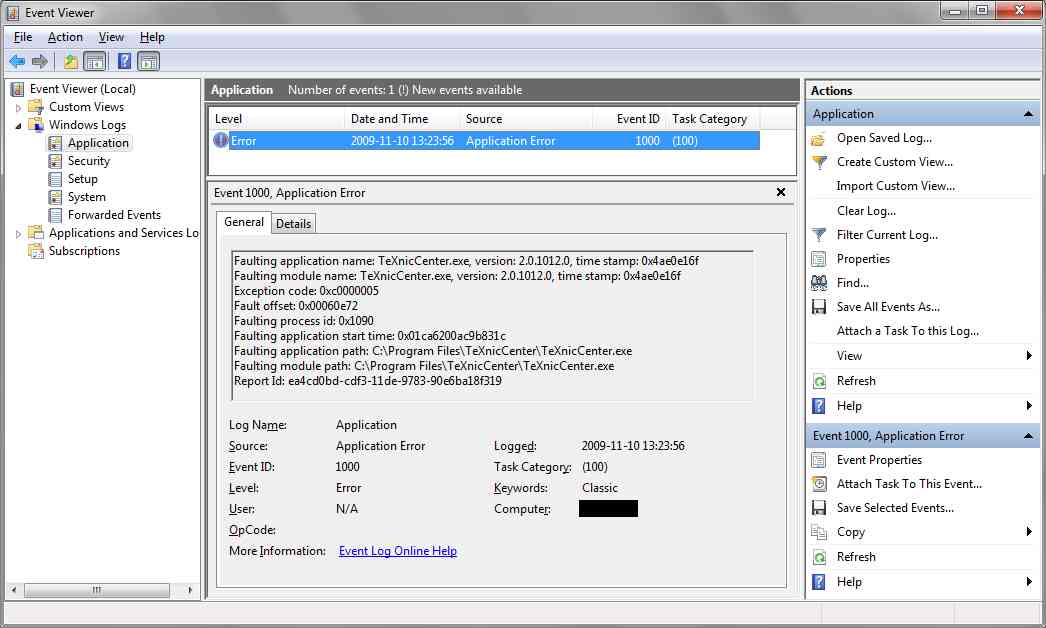Click the Event Properties icon
Screen dimensions: 1046x628
819,460
